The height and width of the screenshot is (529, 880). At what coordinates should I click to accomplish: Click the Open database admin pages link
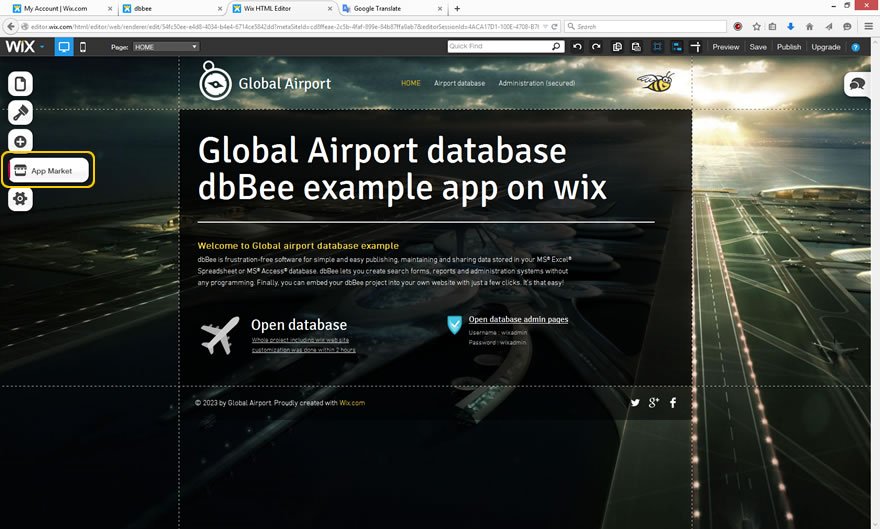pyautogui.click(x=518, y=319)
